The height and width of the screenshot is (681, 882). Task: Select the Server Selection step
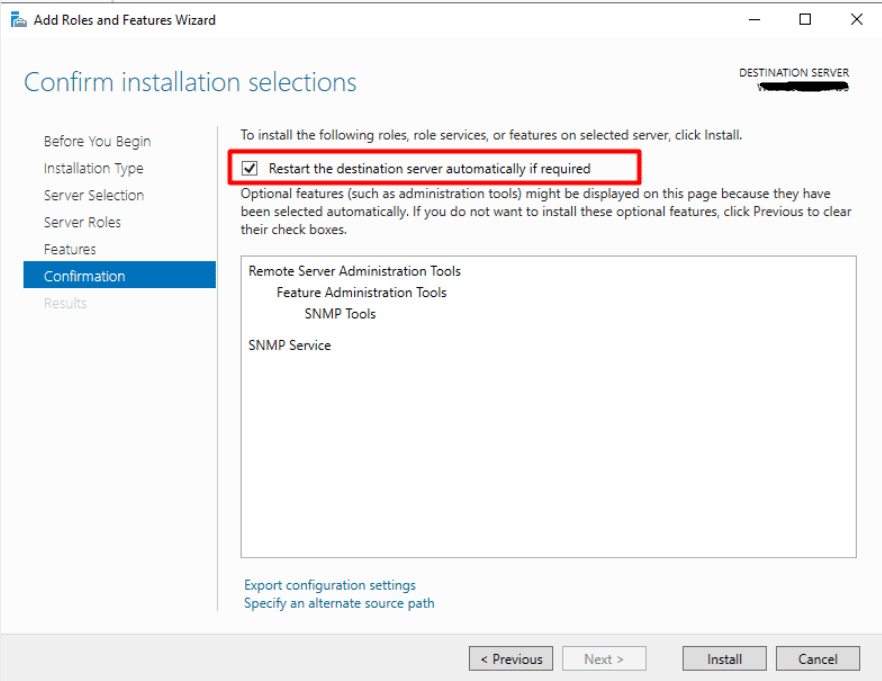pyautogui.click(x=94, y=195)
